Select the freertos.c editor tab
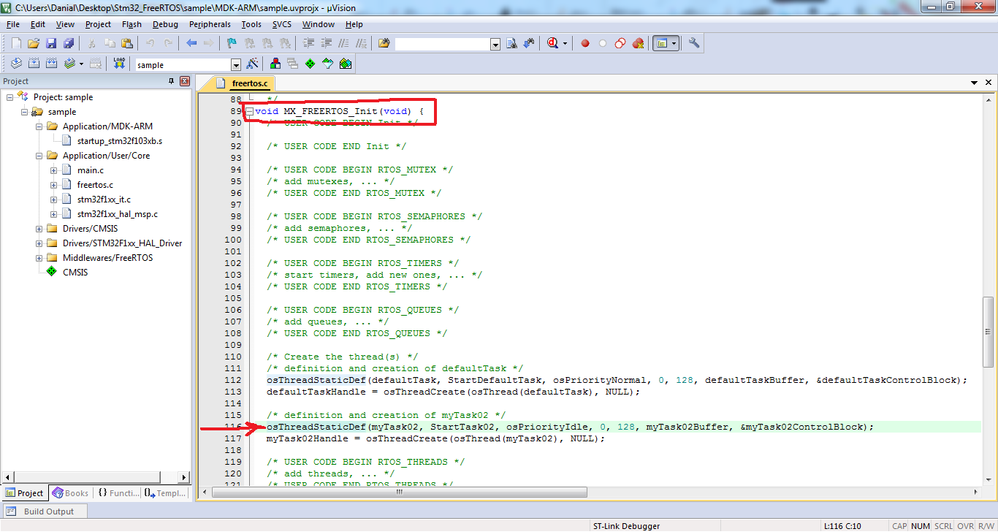 [x=243, y=83]
